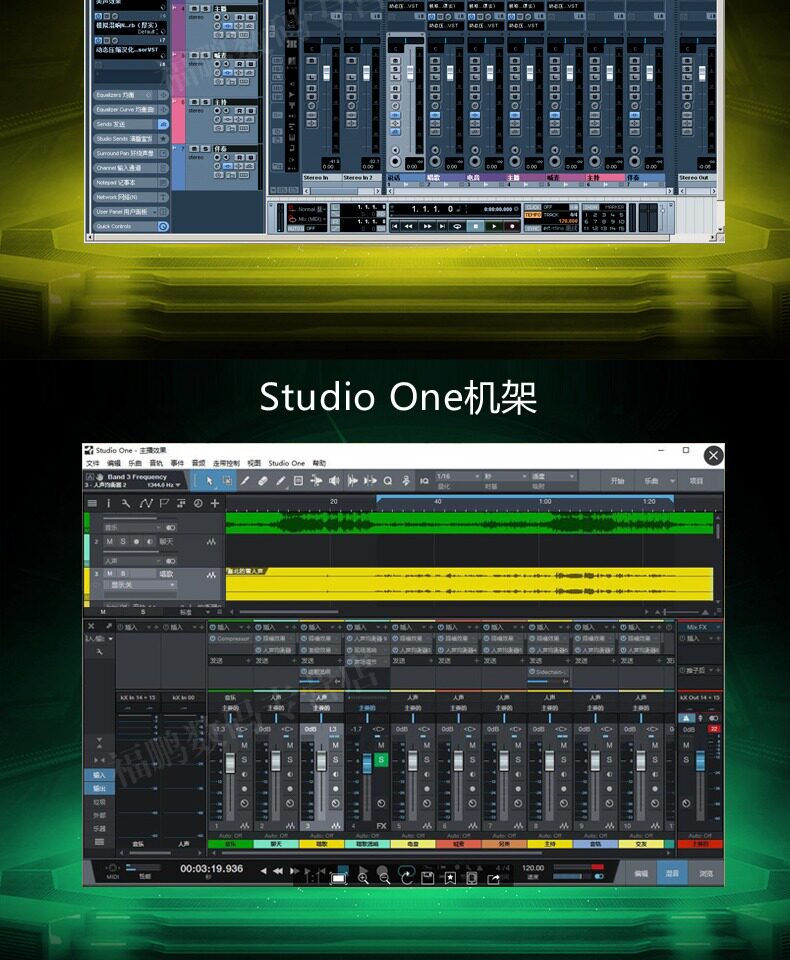Mute mixer channel 1 音乐

point(244,745)
